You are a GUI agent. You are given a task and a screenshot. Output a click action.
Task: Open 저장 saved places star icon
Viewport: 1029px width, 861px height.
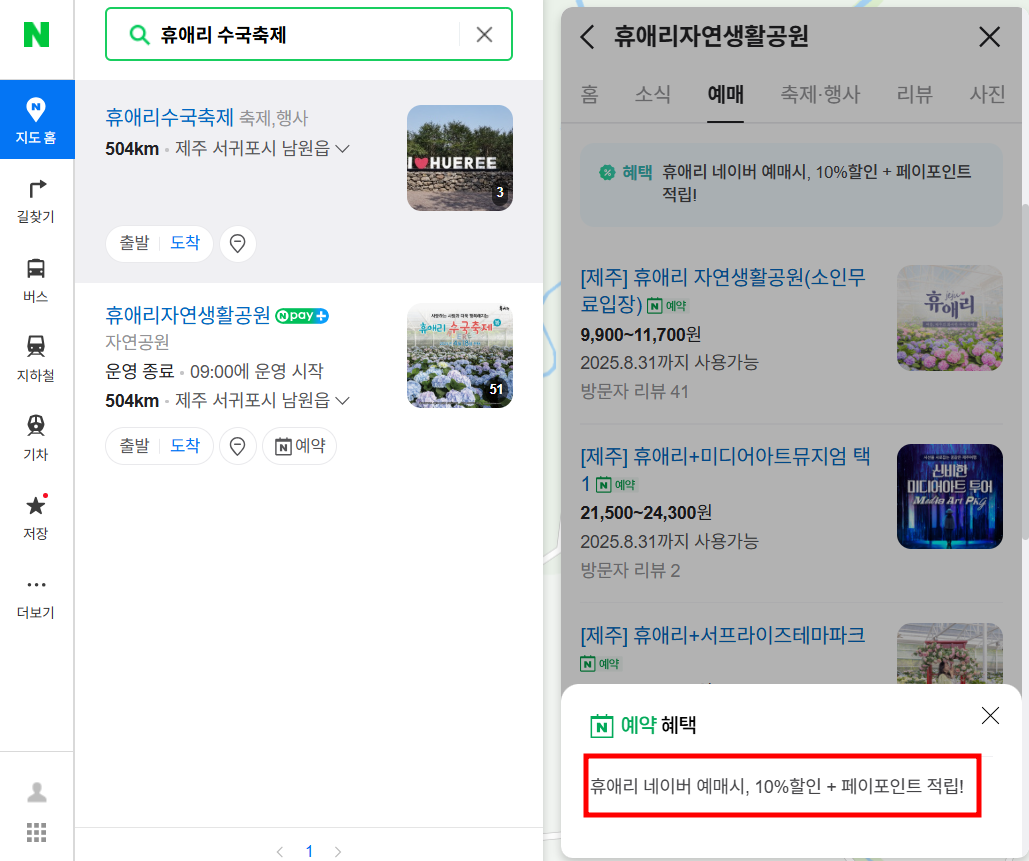point(36,516)
